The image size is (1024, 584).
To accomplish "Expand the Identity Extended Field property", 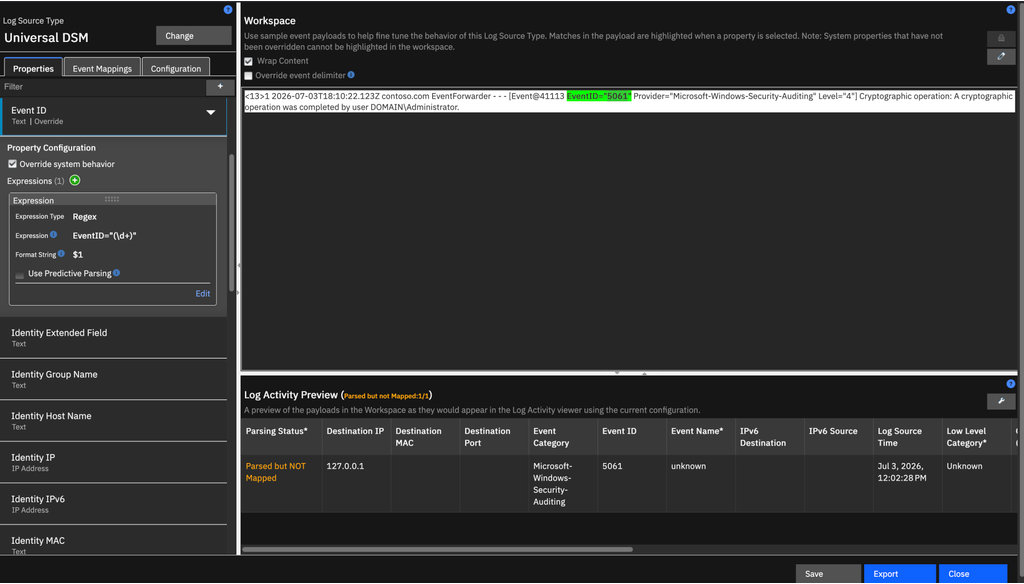I will (x=114, y=337).
